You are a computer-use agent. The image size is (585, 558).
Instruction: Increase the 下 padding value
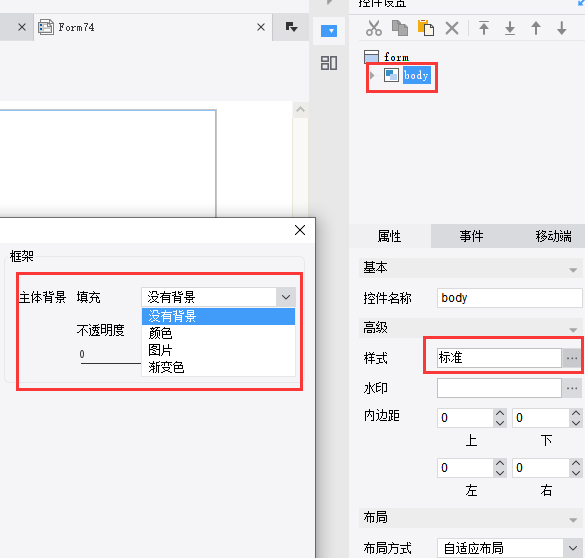click(x=576, y=413)
